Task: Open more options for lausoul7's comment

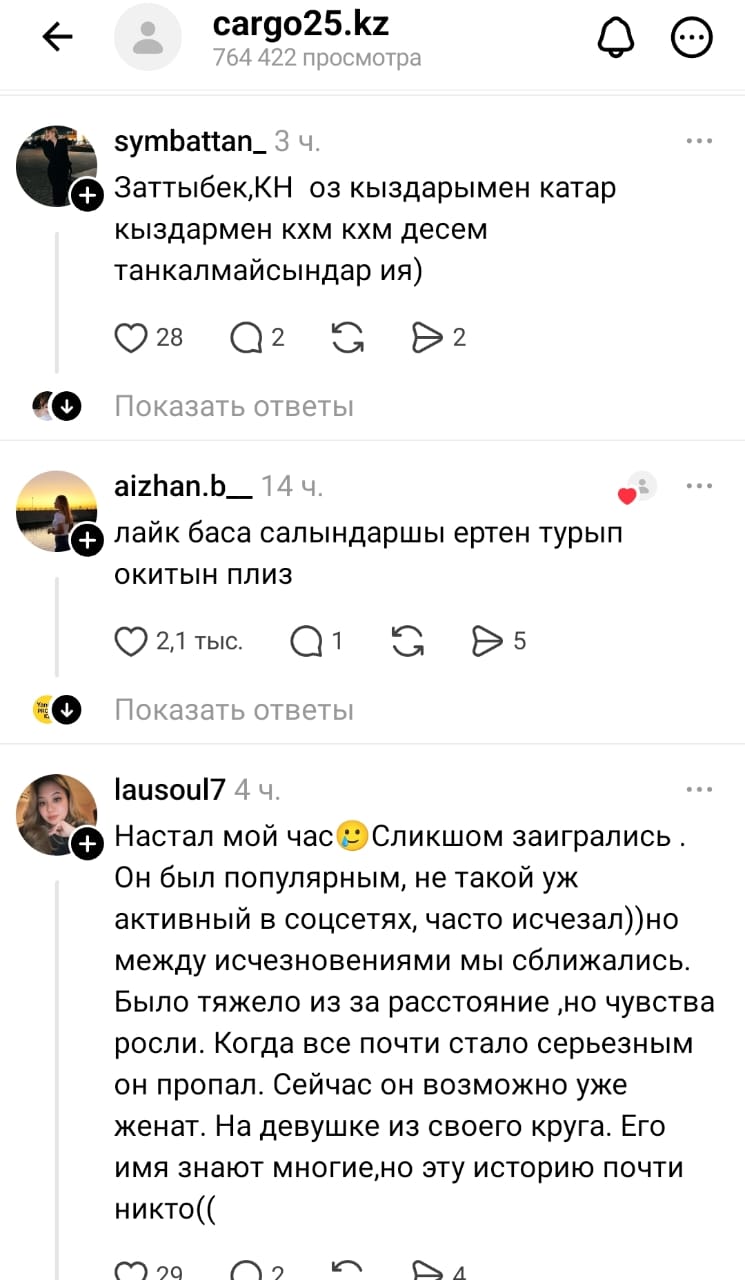Action: (x=699, y=790)
